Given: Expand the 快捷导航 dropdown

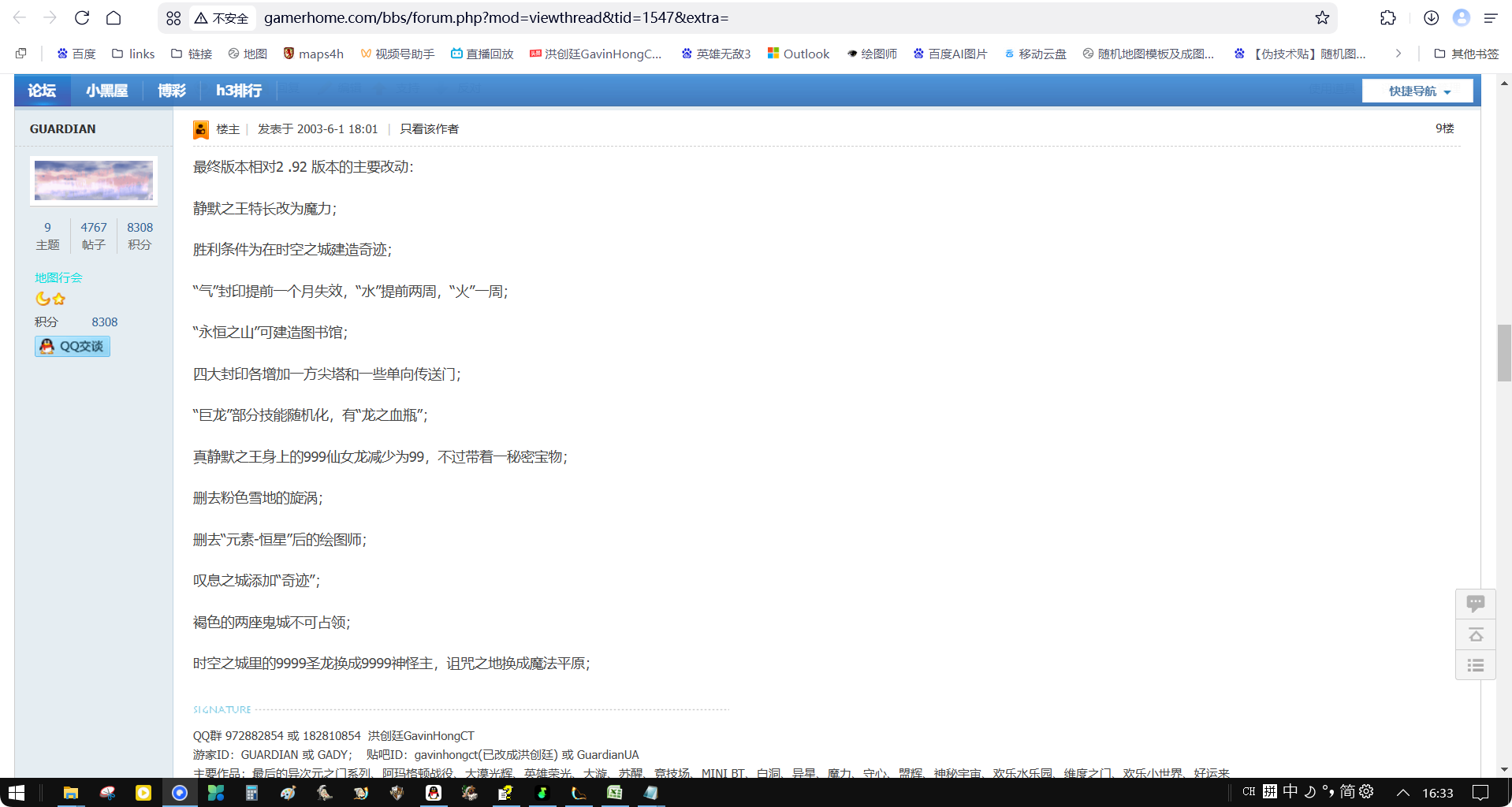Looking at the screenshot, I should point(1417,90).
